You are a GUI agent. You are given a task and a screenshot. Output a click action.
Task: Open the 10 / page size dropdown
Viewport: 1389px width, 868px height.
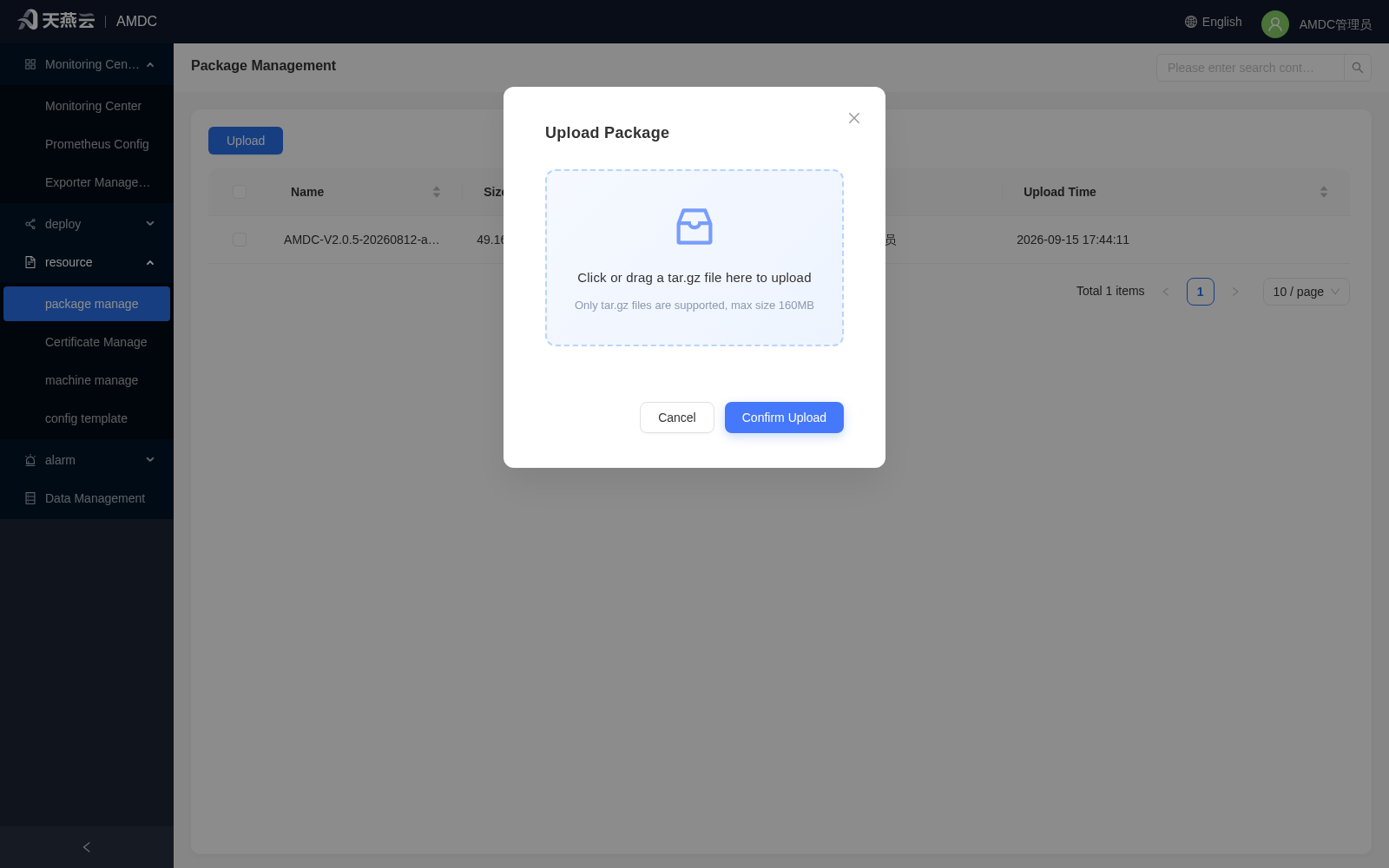tap(1307, 292)
